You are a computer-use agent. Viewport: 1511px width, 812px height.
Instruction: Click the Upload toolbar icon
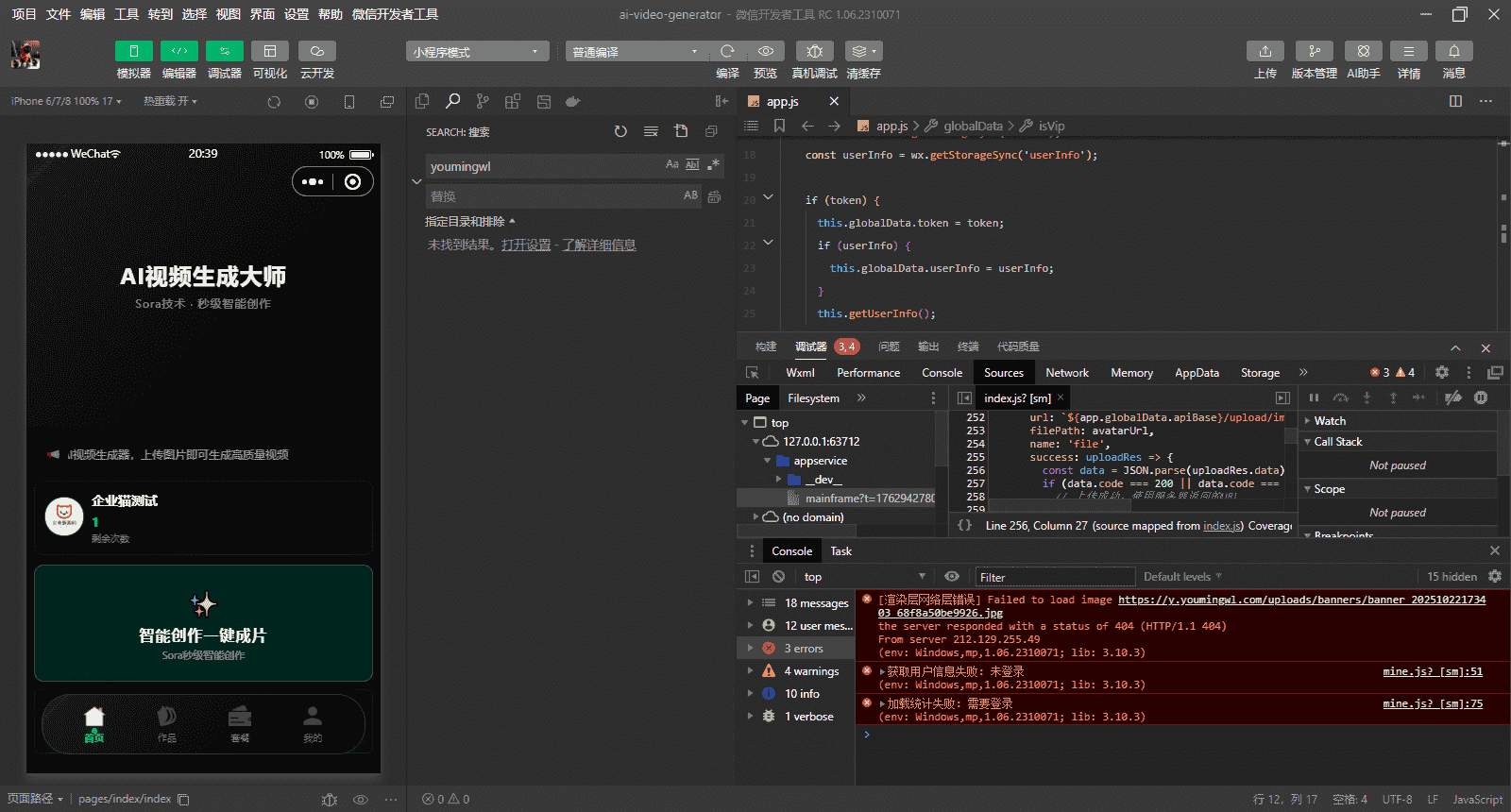point(1265,51)
